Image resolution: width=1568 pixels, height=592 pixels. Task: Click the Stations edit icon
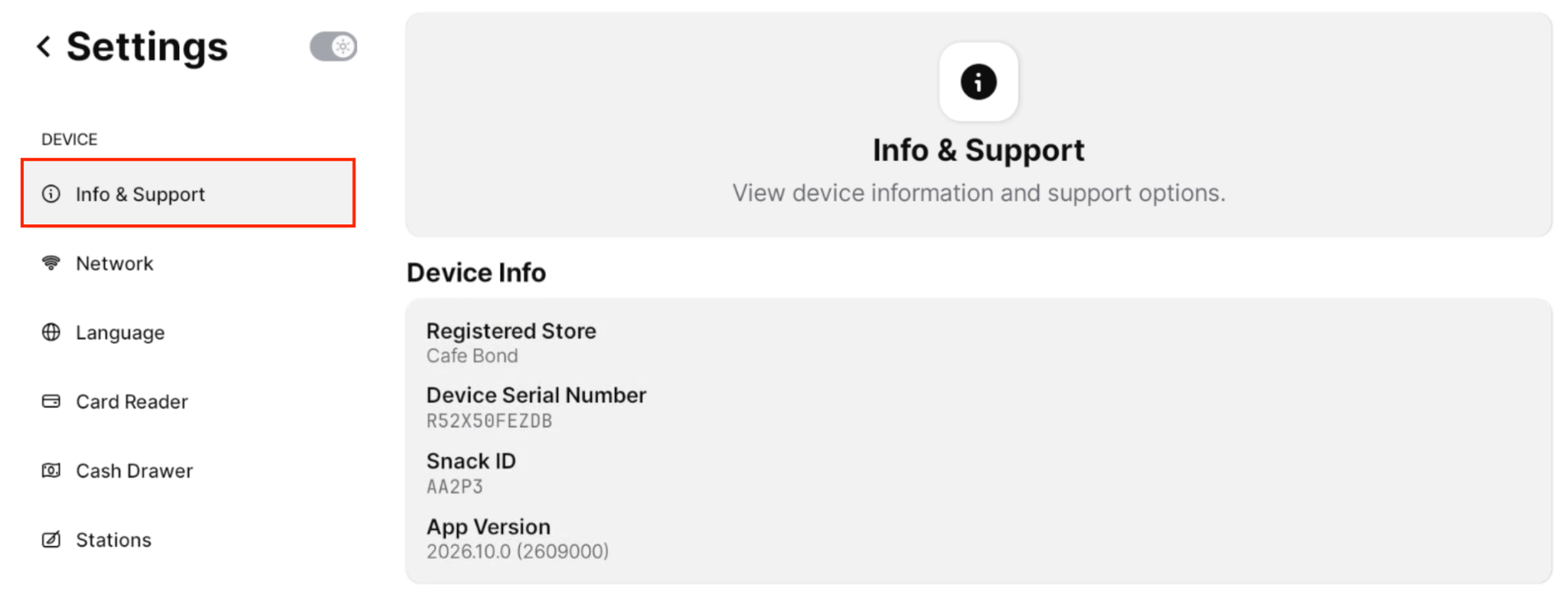click(x=51, y=540)
